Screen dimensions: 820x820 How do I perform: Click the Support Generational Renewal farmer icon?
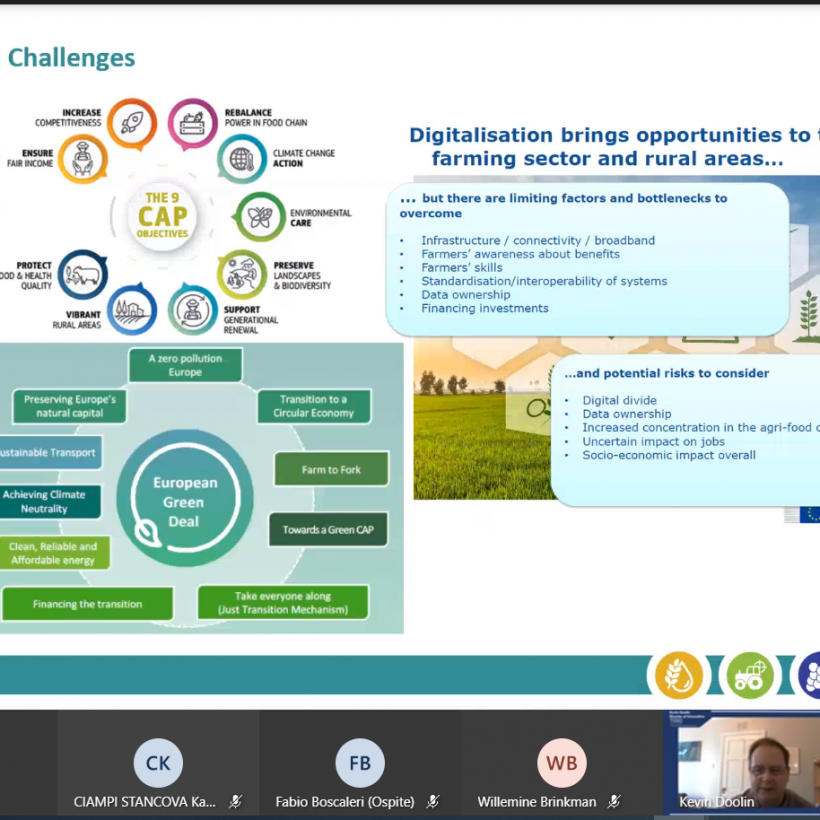(192, 309)
